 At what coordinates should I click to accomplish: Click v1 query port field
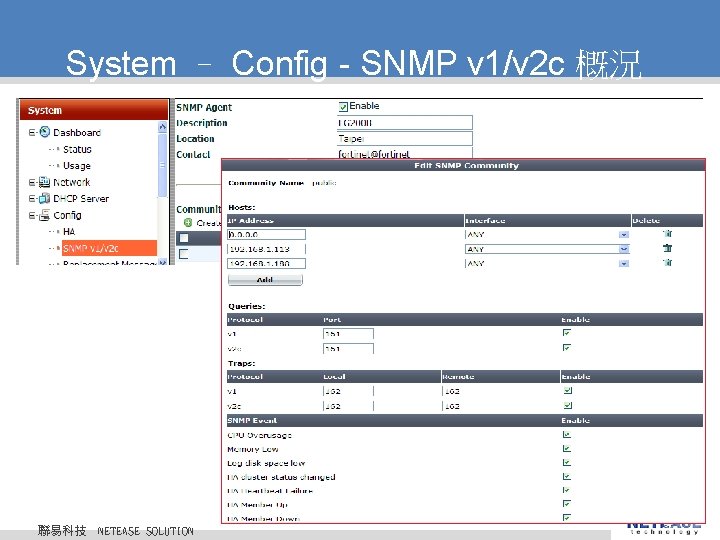pyautogui.click(x=348, y=333)
